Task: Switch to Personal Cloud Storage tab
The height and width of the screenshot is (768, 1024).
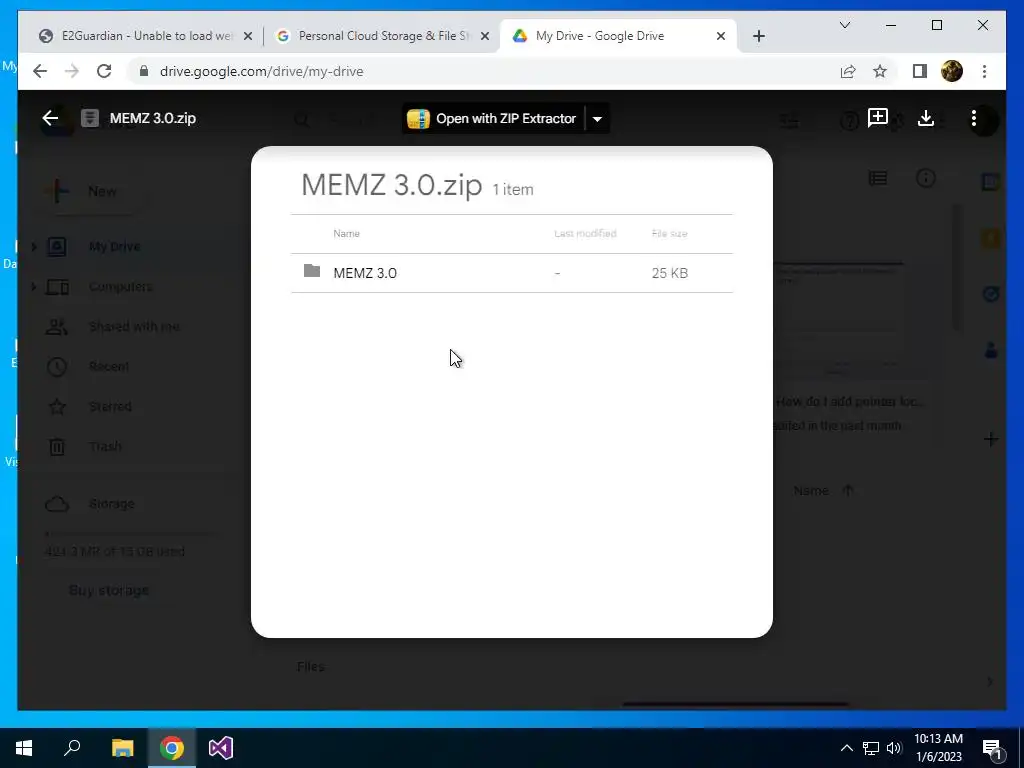Action: [x=383, y=36]
